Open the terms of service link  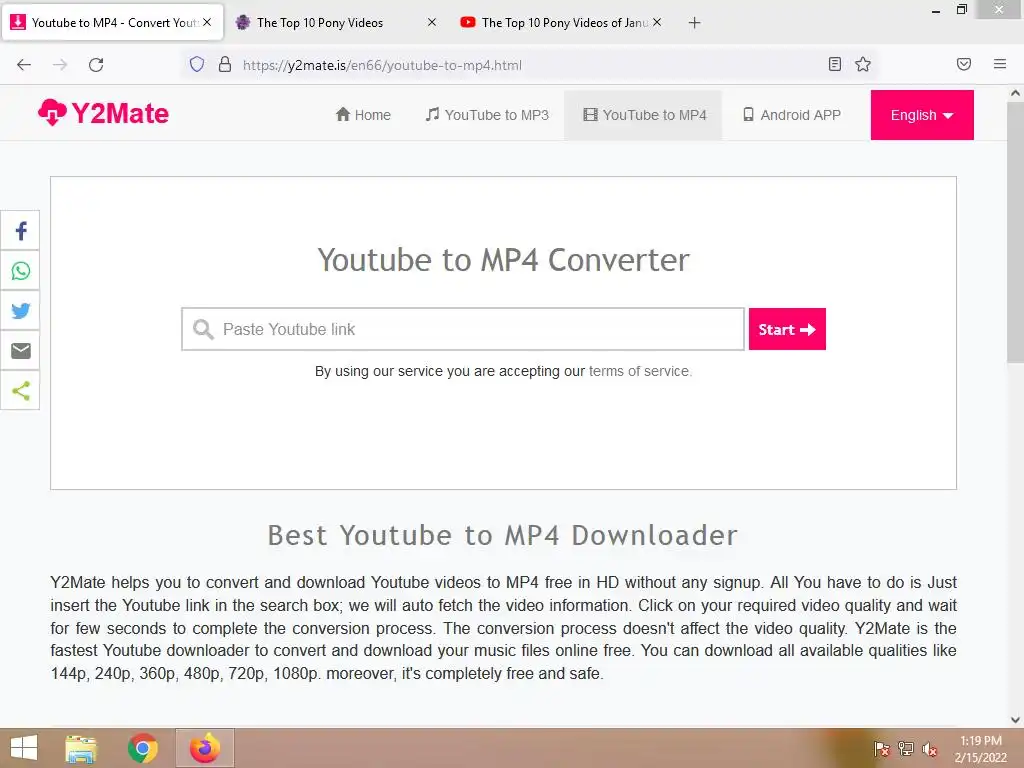point(639,371)
